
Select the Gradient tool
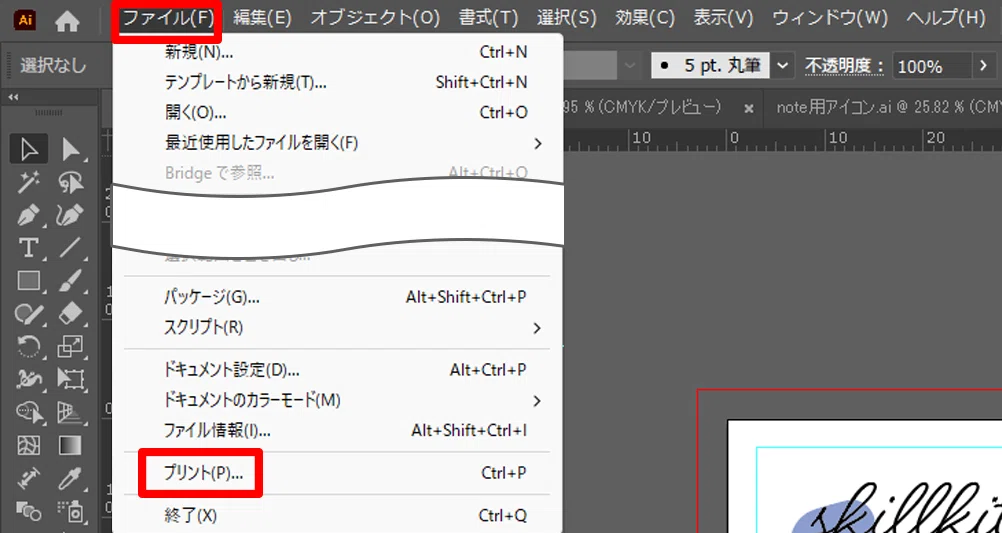pyautogui.click(x=70, y=445)
